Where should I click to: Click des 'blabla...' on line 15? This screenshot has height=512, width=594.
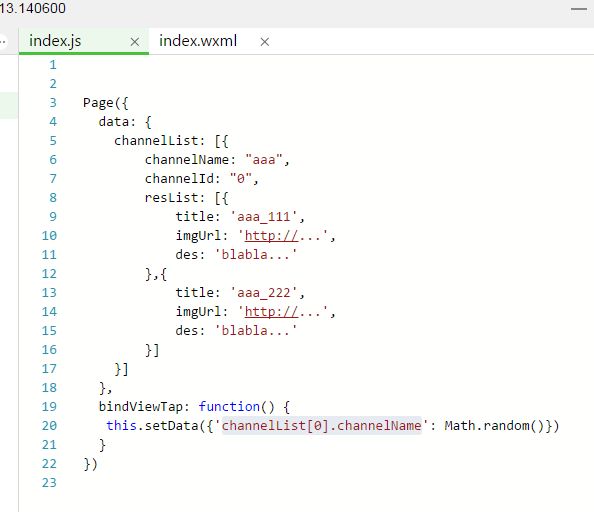coord(236,331)
